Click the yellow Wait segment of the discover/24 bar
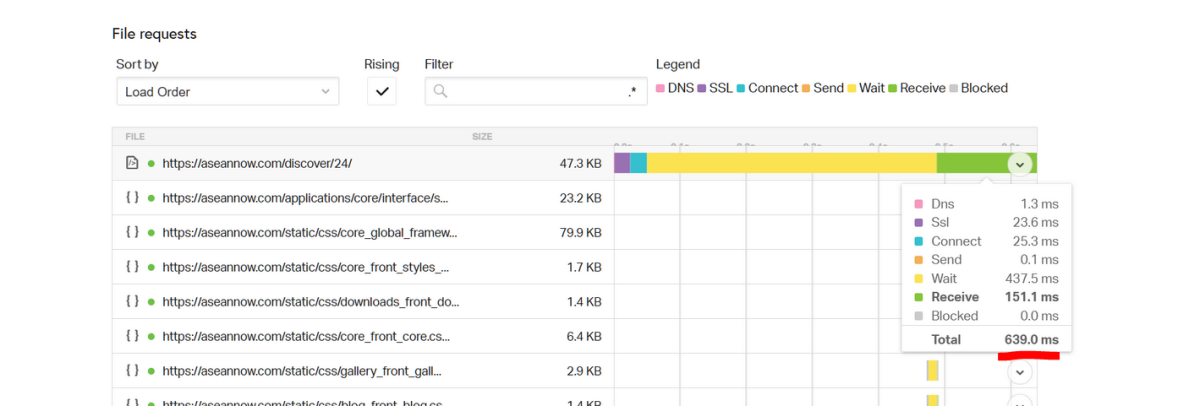This screenshot has height=406, width=1200. click(790, 163)
